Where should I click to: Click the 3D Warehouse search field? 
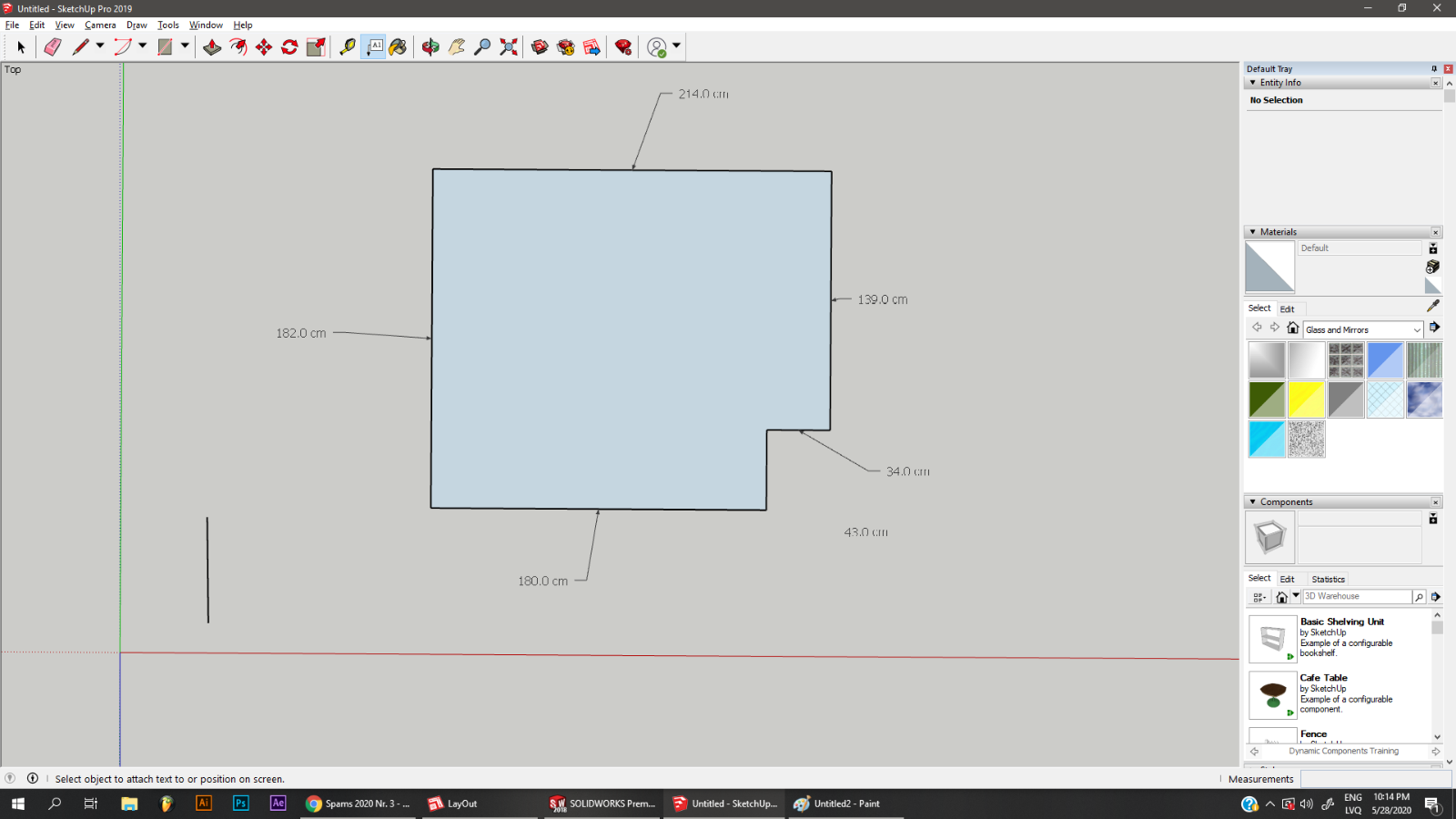click(1356, 597)
